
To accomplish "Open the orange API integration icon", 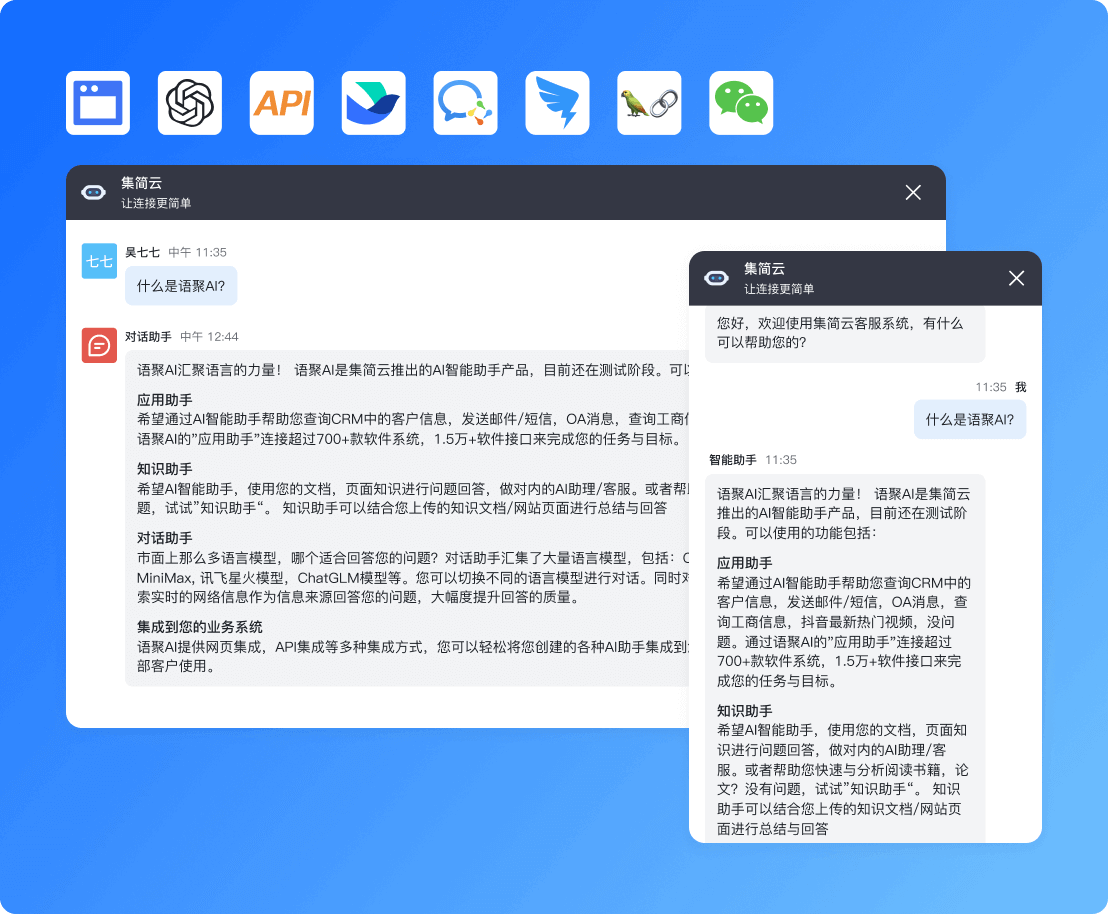I will (282, 103).
